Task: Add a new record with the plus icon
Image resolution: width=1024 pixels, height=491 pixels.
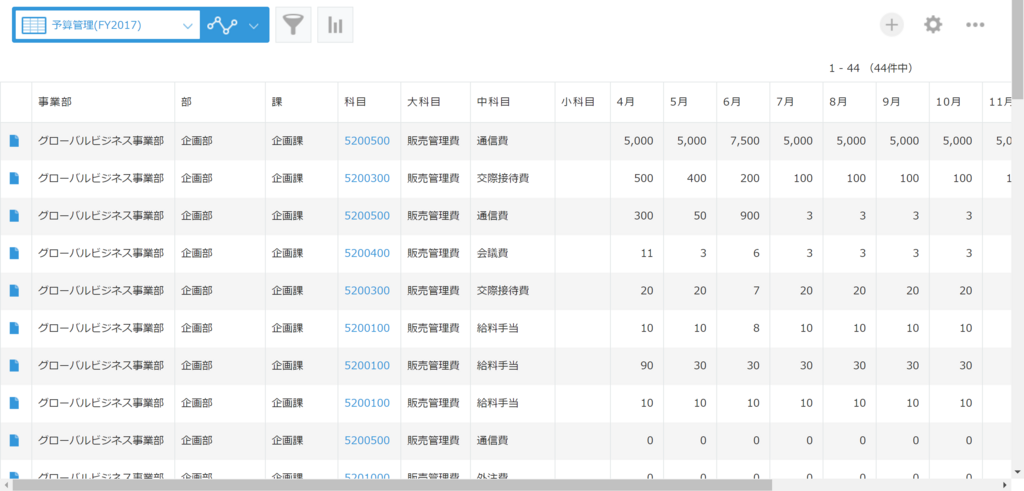Action: pyautogui.click(x=891, y=25)
